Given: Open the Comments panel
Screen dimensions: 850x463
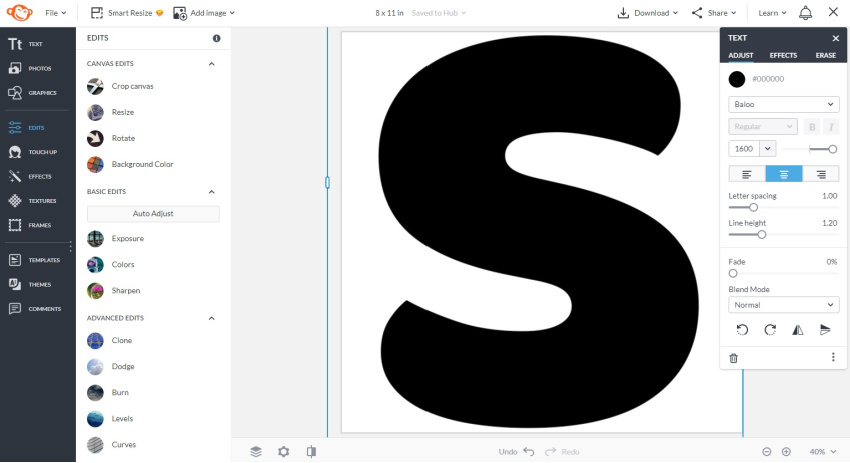Looking at the screenshot, I should coord(35,308).
